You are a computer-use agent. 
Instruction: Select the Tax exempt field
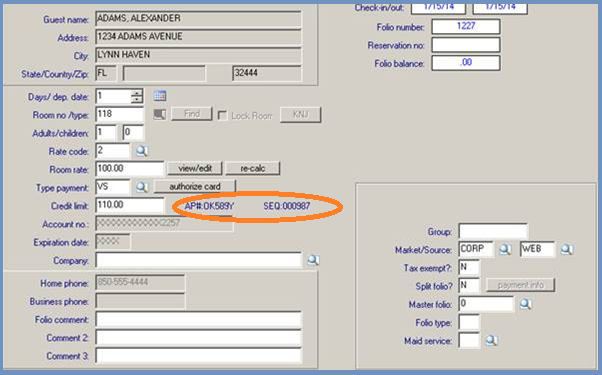(469, 267)
